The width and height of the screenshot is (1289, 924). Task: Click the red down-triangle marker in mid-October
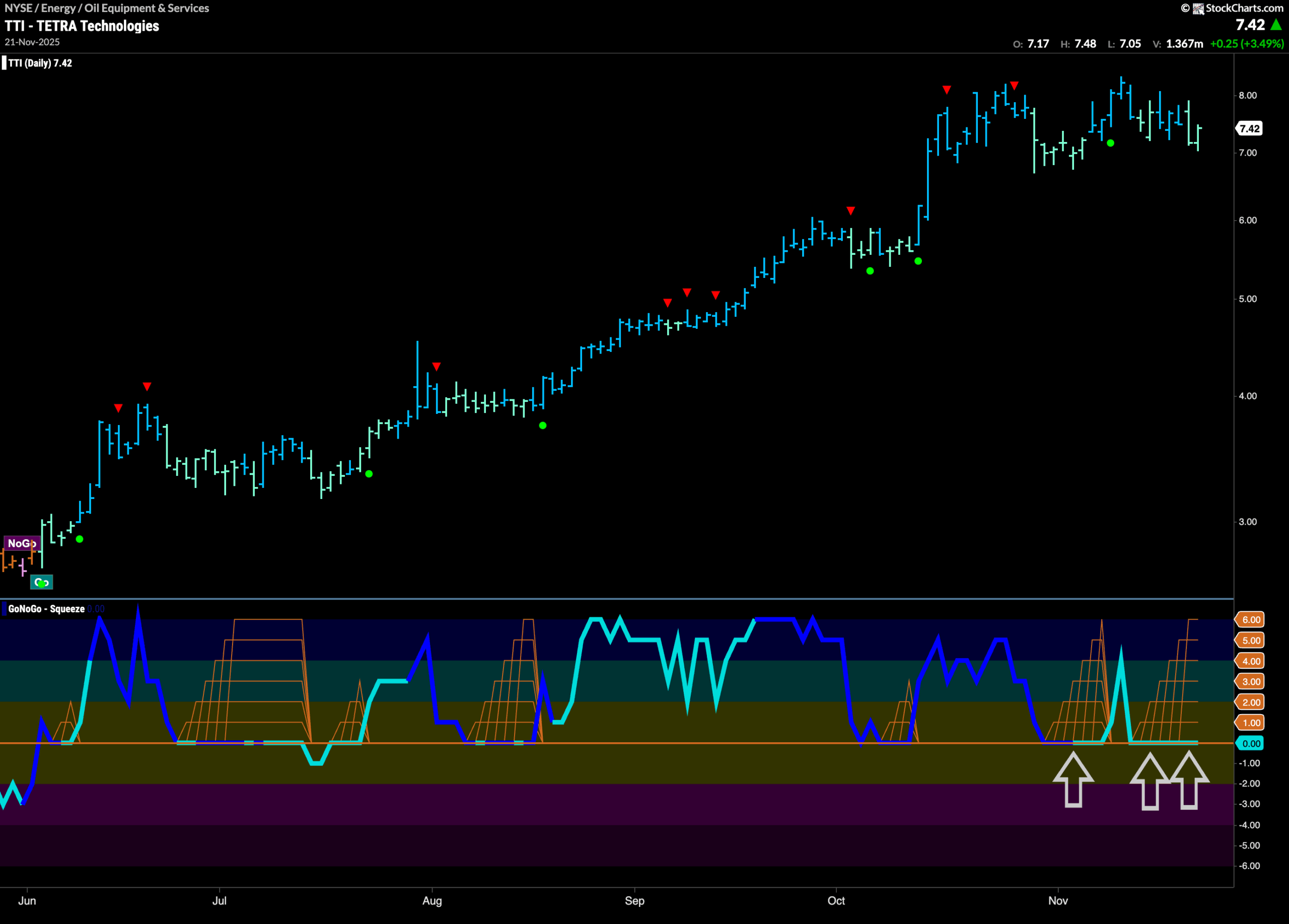[x=946, y=90]
